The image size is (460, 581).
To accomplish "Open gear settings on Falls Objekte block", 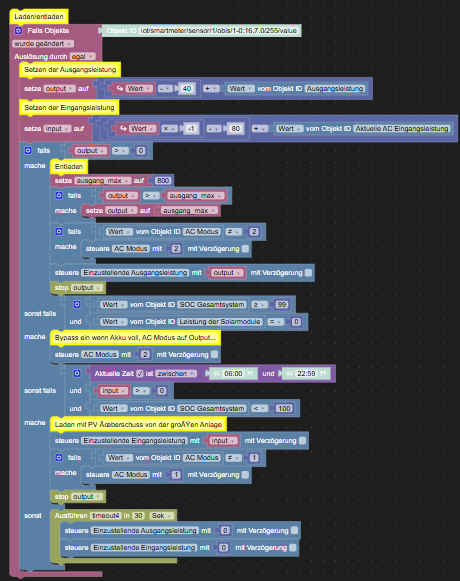I will click(18, 31).
